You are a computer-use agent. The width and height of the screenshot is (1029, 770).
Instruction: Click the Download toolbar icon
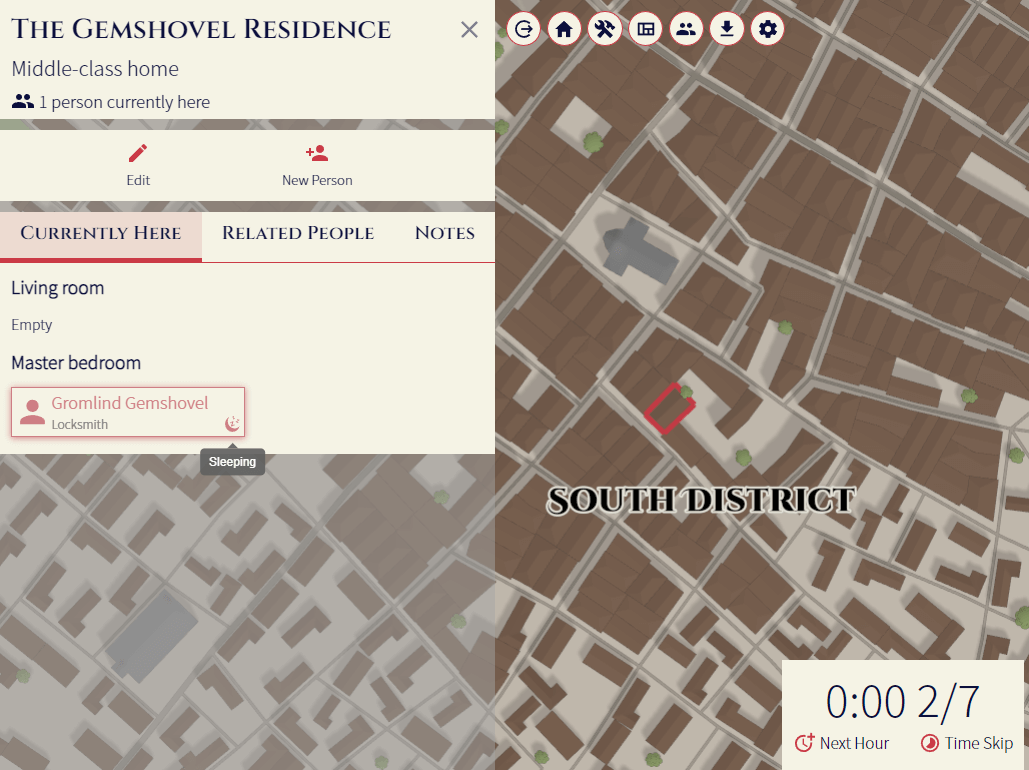pos(727,29)
